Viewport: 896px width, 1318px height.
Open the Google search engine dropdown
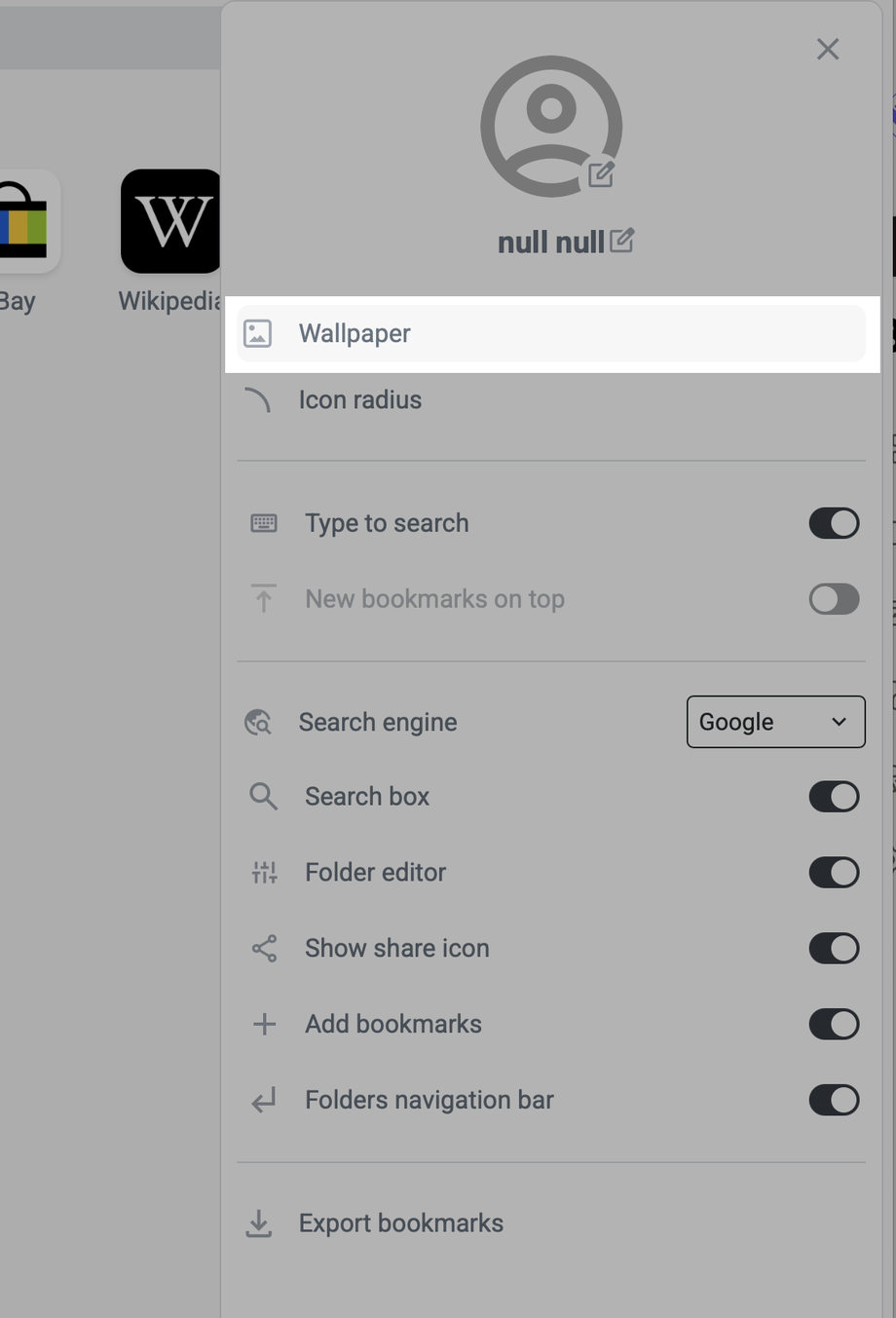click(x=775, y=722)
